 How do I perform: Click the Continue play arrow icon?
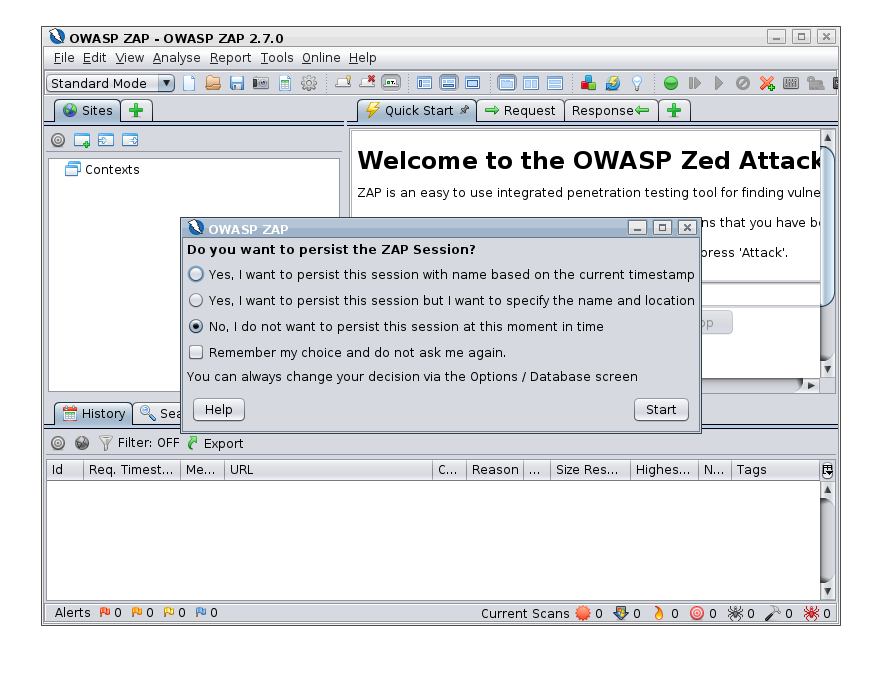click(718, 83)
